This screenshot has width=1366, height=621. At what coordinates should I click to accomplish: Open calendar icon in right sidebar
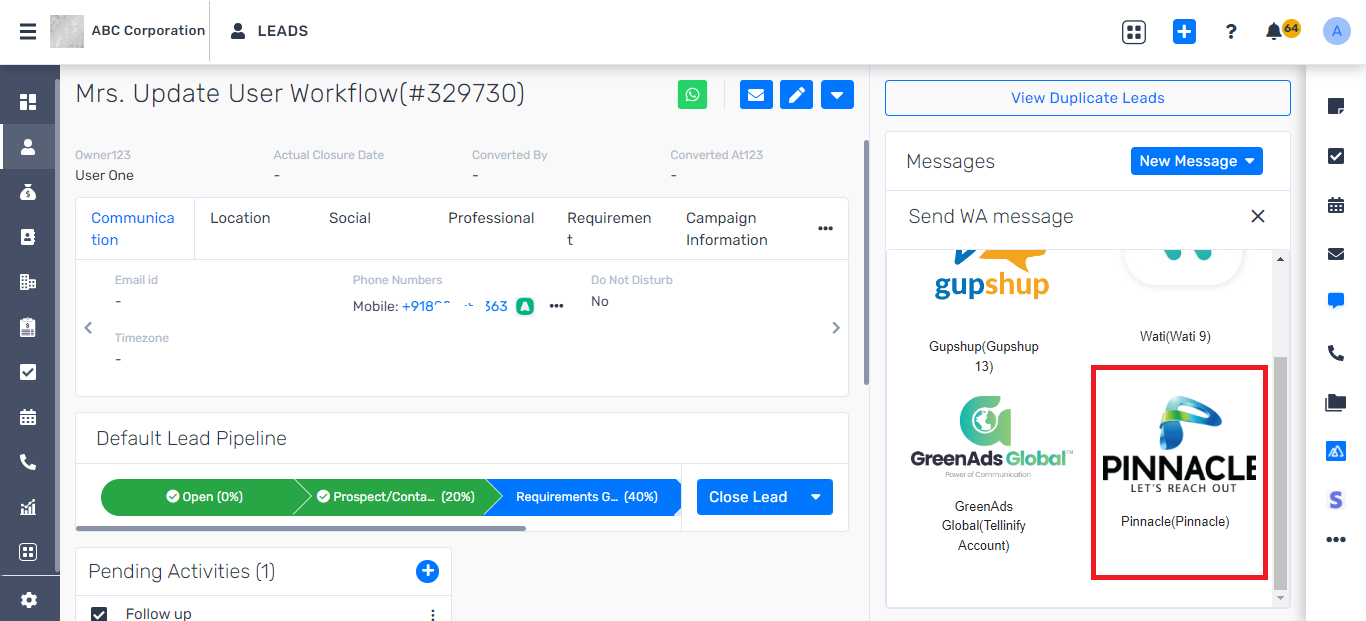[x=1336, y=205]
